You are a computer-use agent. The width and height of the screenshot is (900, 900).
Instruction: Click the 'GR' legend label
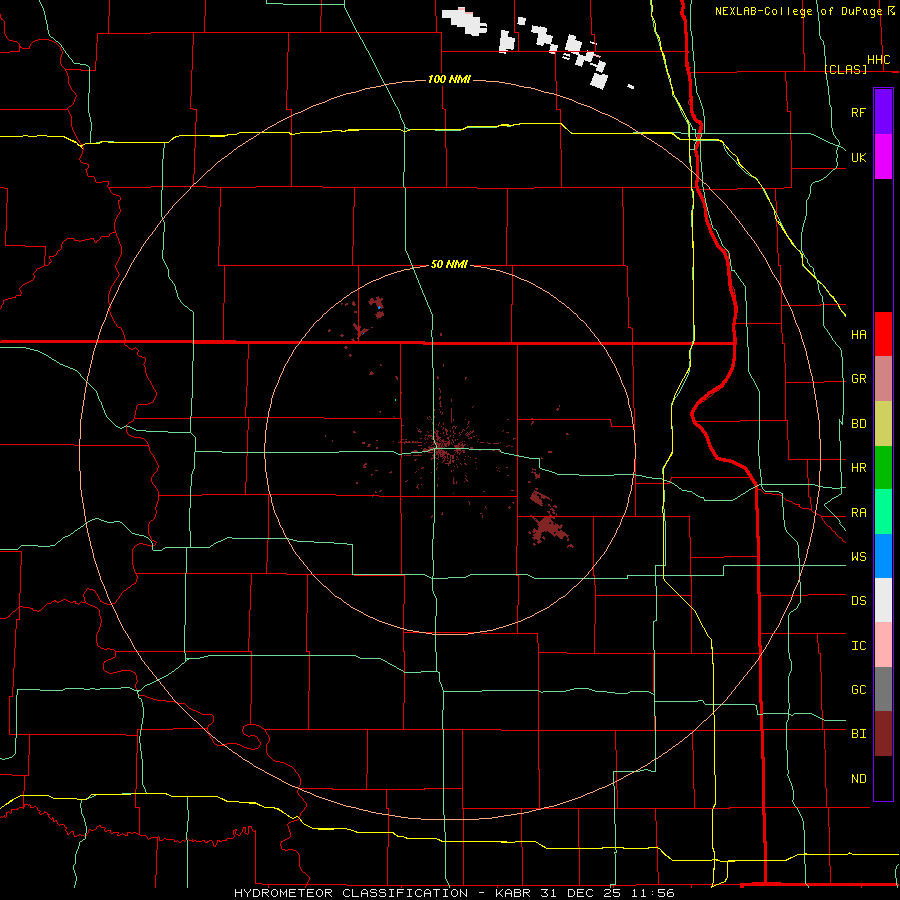858,379
